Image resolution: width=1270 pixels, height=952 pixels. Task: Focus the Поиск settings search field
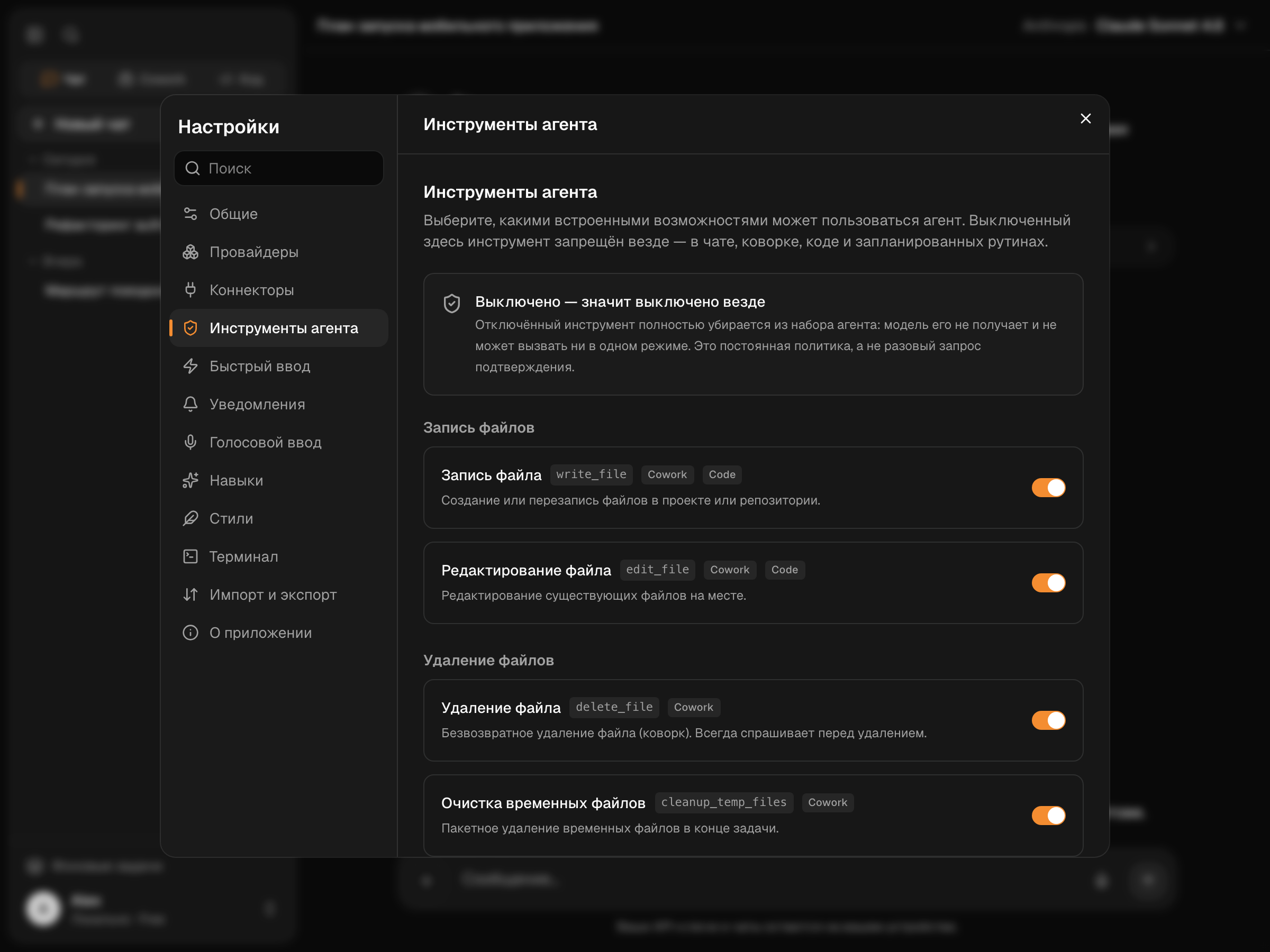click(x=279, y=168)
